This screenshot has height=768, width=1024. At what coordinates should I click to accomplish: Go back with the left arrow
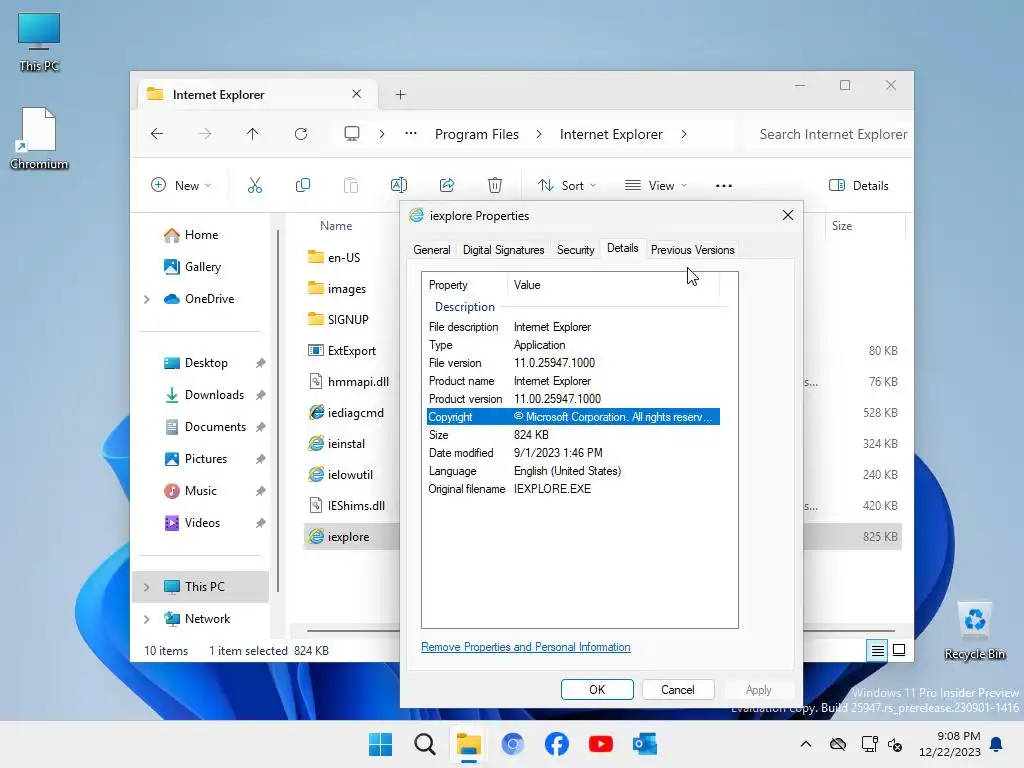tap(157, 134)
